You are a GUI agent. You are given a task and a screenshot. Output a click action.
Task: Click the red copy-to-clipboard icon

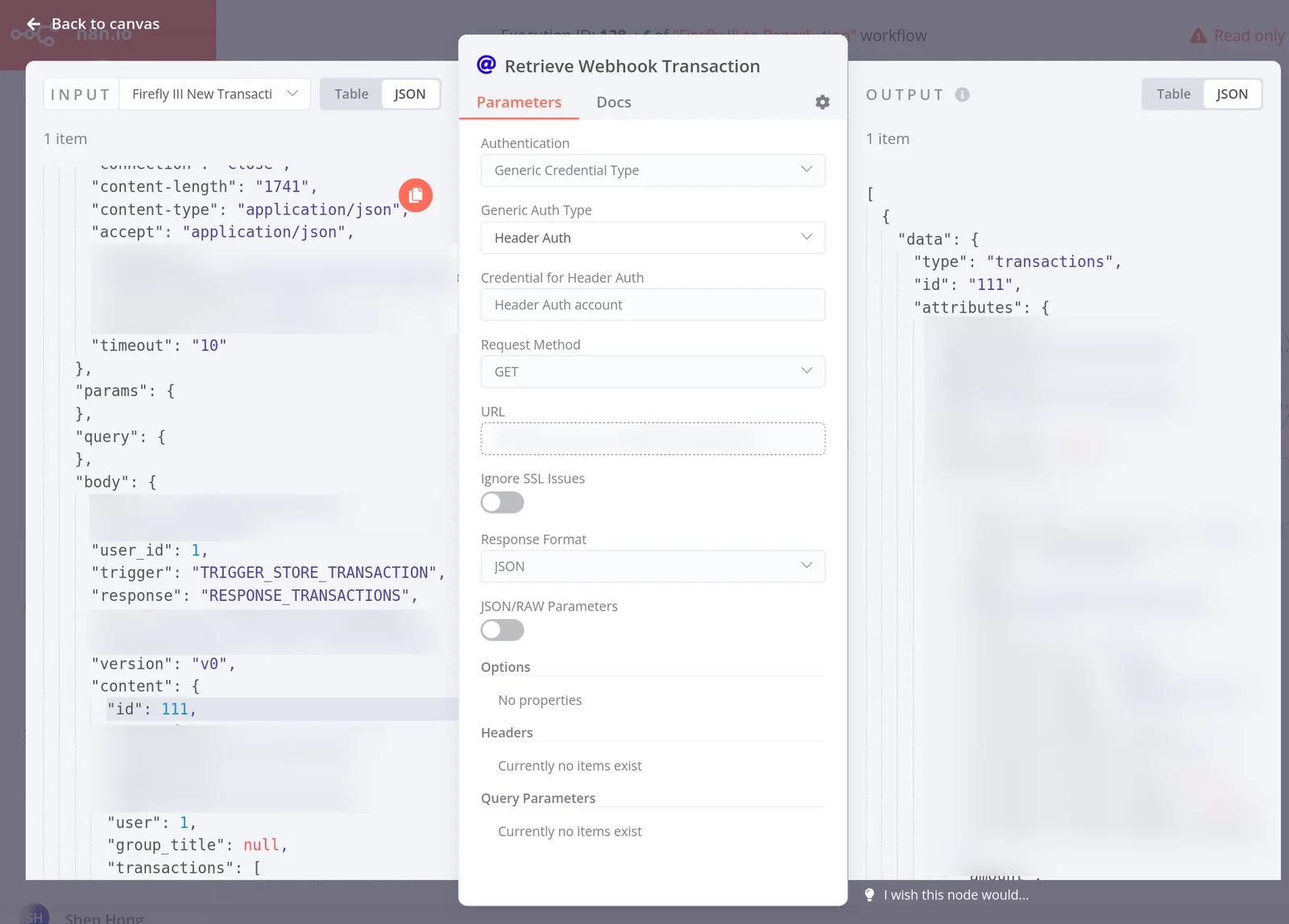[x=416, y=195]
